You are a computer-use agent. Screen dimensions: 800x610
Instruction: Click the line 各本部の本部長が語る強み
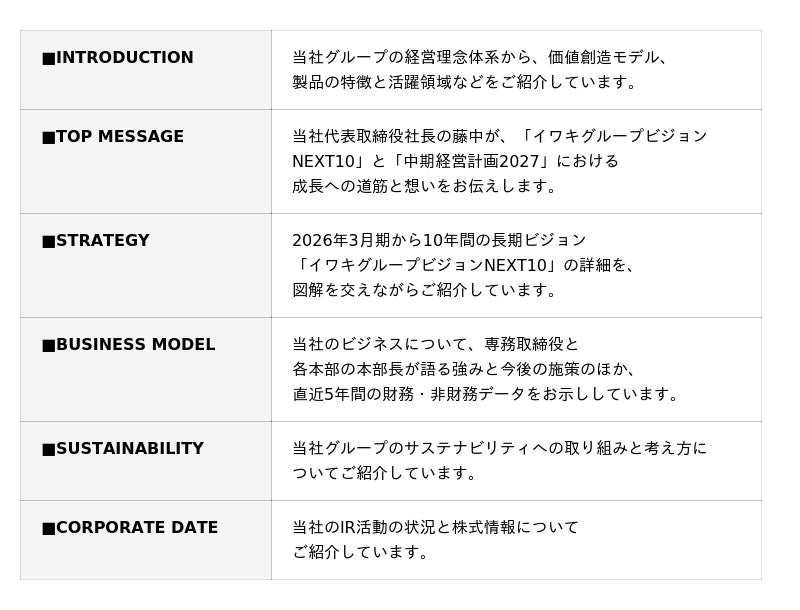click(x=465, y=369)
